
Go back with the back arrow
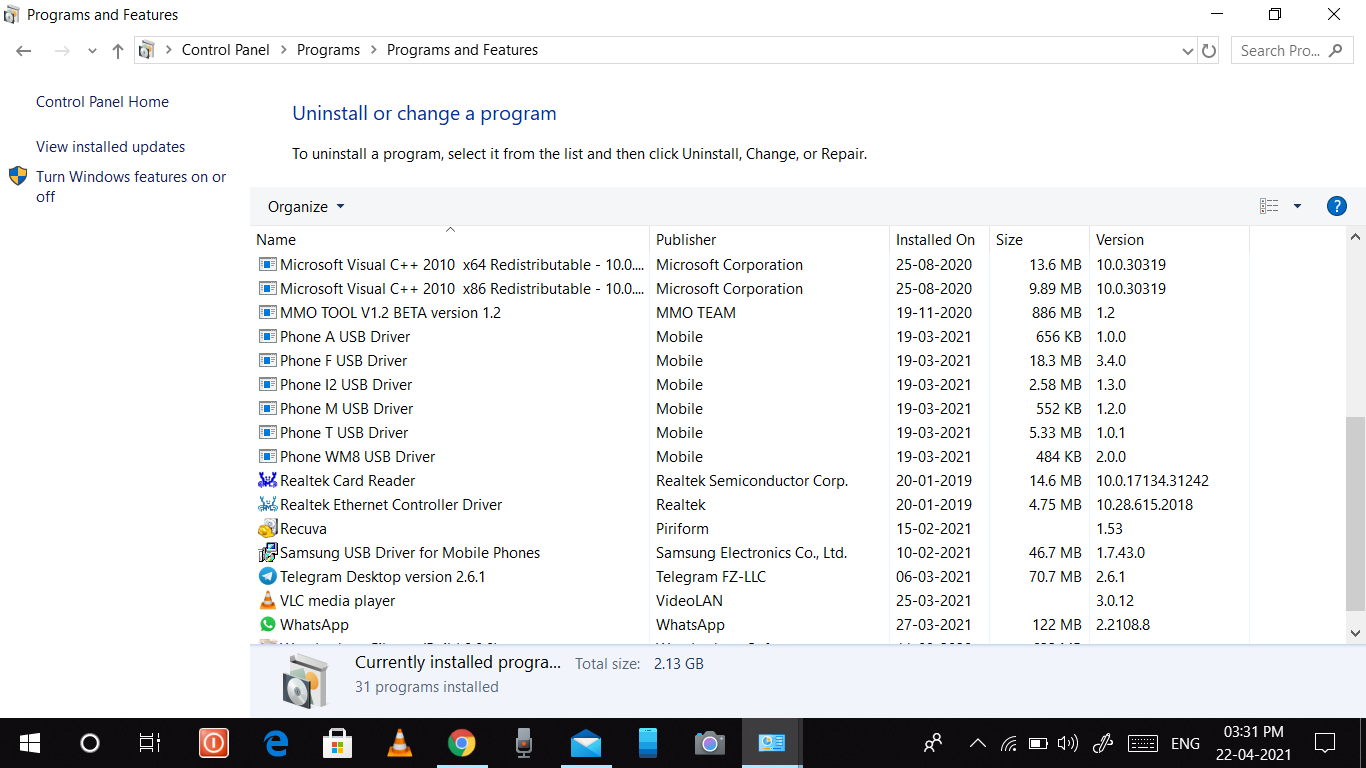(24, 50)
